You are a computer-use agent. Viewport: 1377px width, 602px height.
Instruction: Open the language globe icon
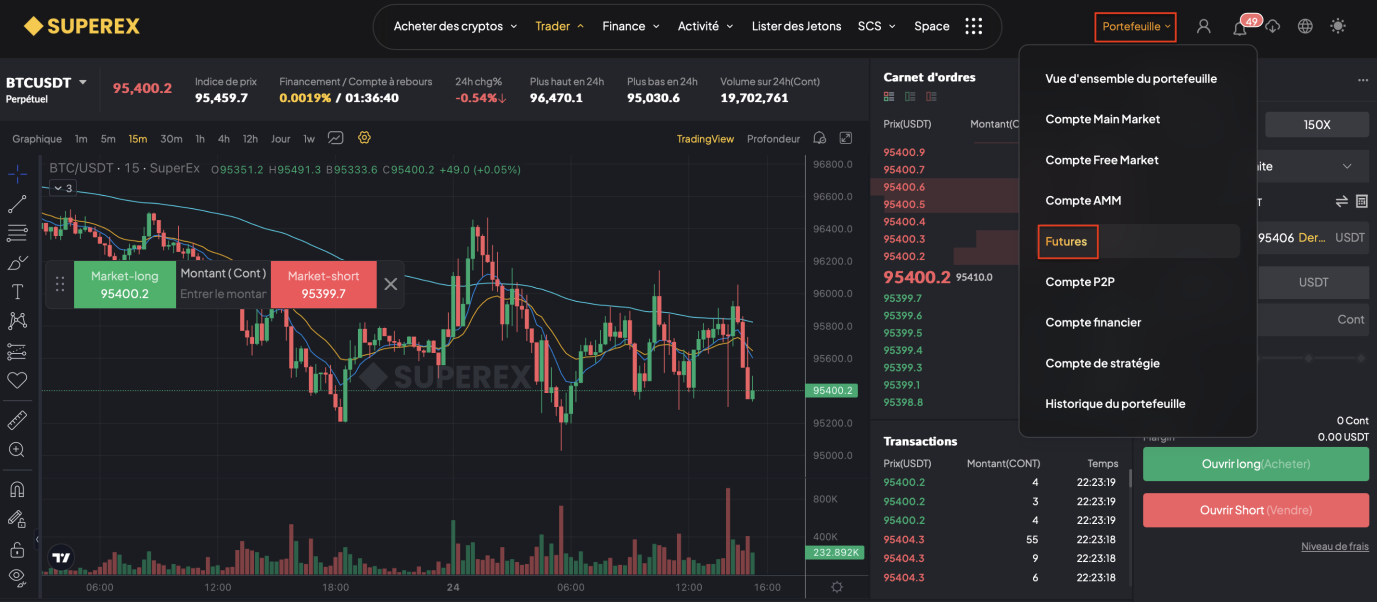[x=1305, y=27]
